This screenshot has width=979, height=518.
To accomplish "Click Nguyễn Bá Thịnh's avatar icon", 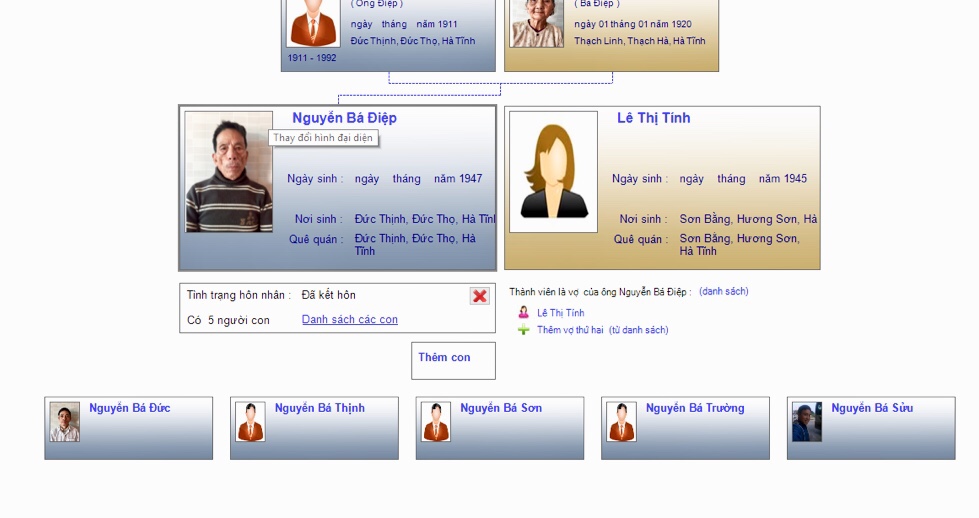I will (250, 422).
